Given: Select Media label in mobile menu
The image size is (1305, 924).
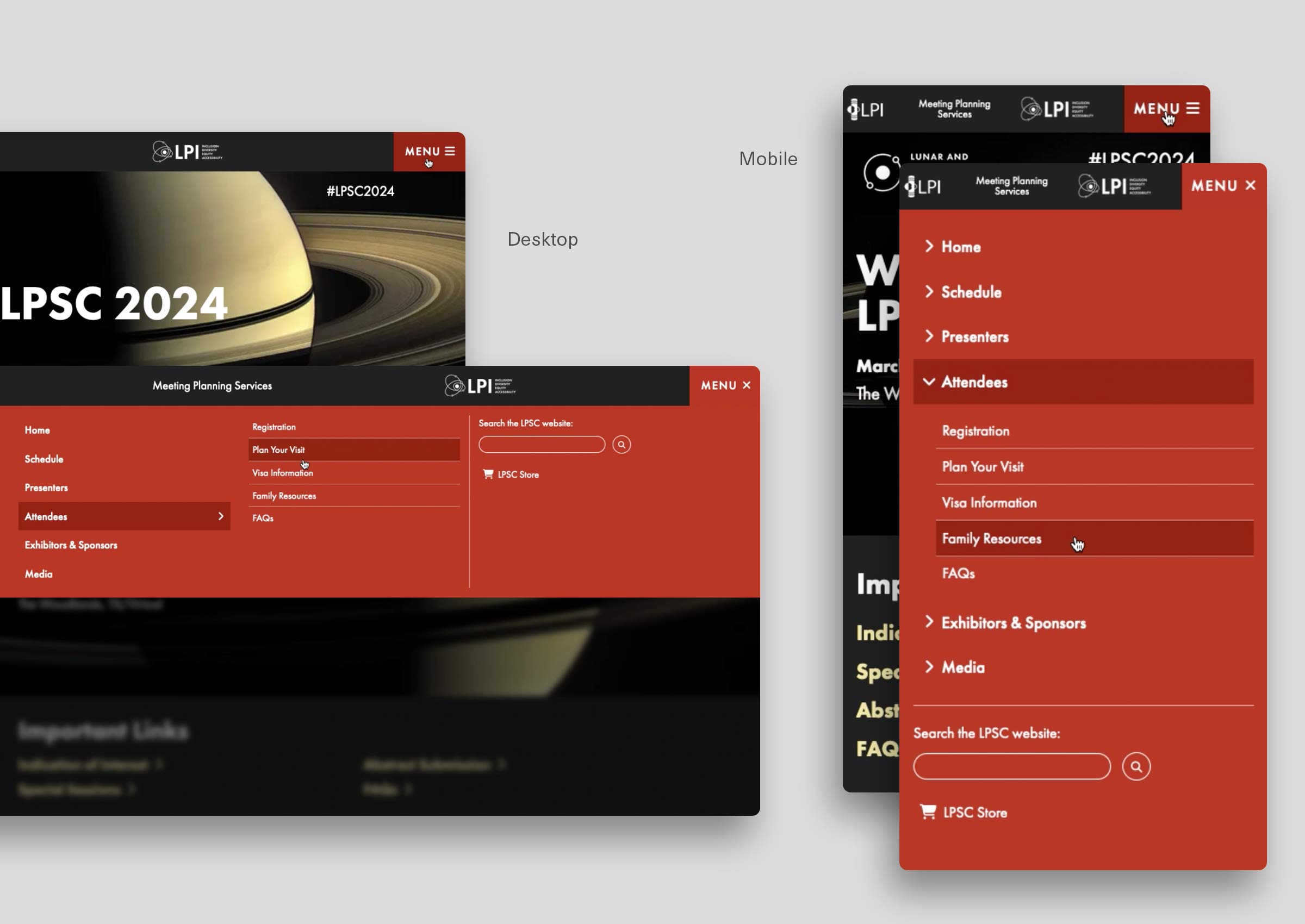Looking at the screenshot, I should pos(963,667).
